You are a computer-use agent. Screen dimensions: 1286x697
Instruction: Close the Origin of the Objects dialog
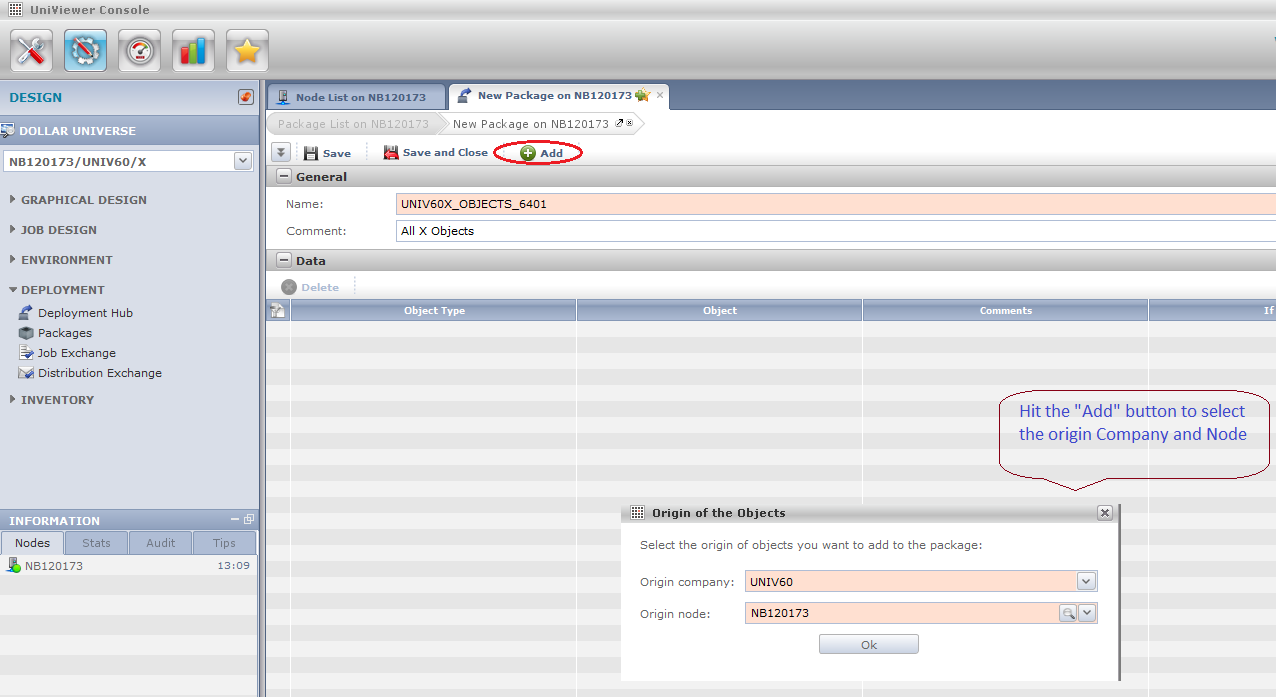pos(1105,513)
